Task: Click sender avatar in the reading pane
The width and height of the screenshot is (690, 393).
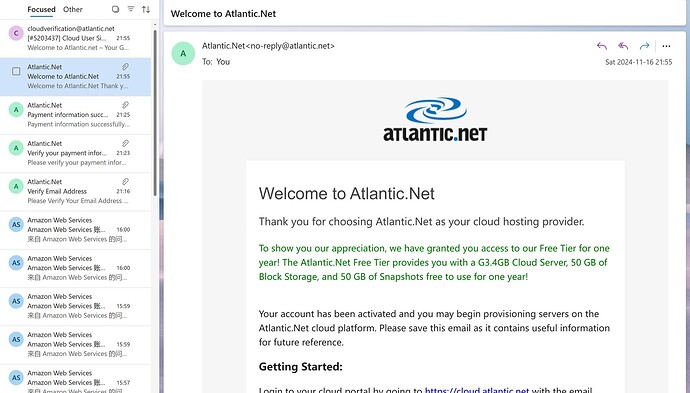Action: 183,53
